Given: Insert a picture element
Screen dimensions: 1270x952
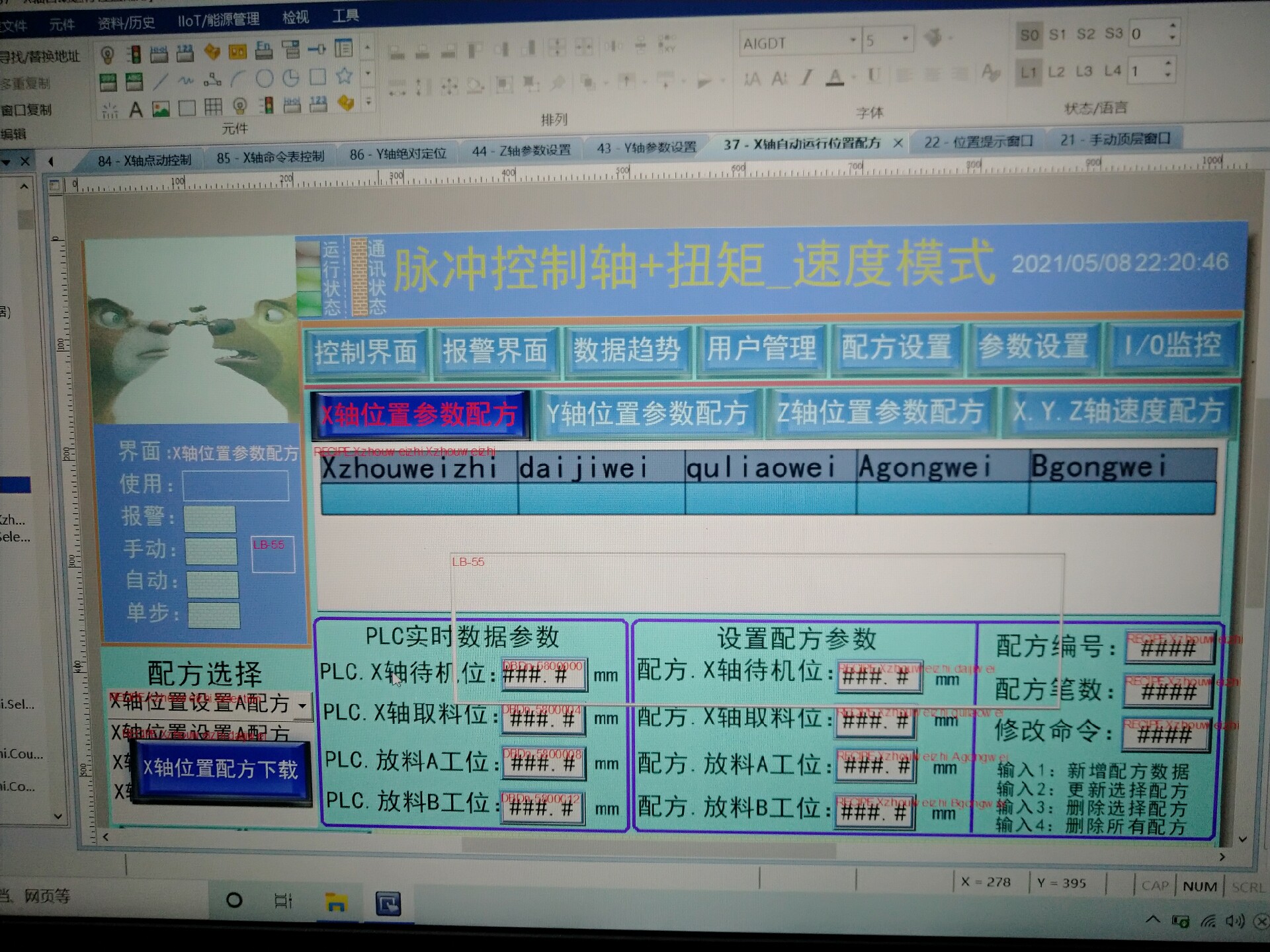Looking at the screenshot, I should [161, 108].
